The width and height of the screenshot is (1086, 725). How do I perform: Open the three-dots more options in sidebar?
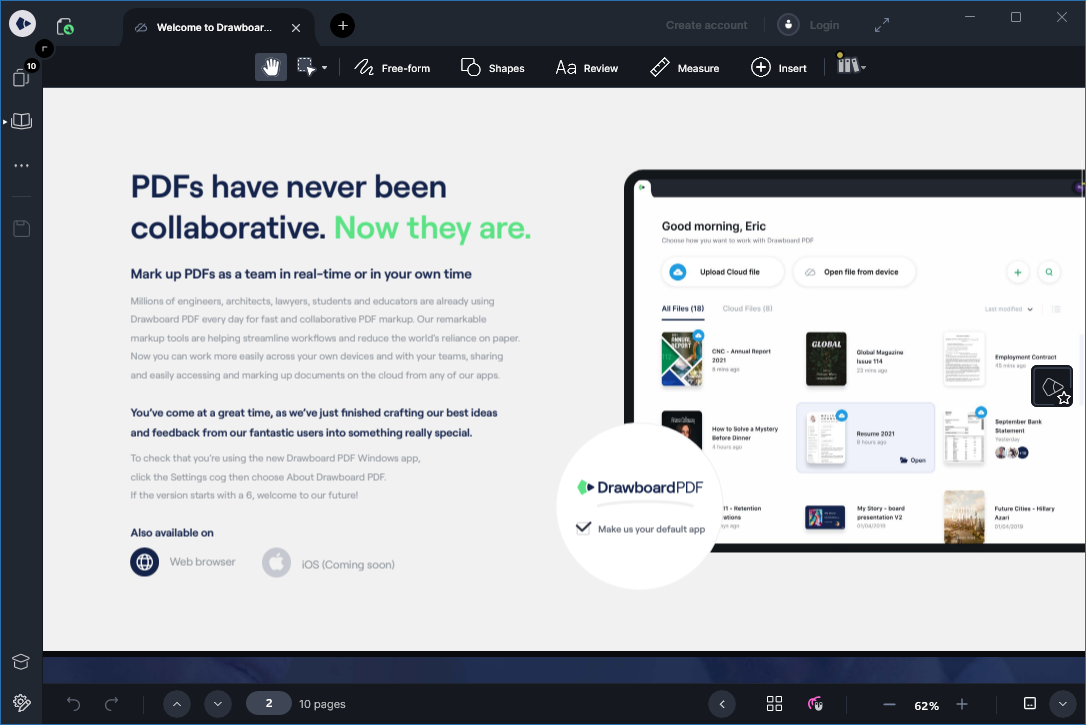click(21, 165)
